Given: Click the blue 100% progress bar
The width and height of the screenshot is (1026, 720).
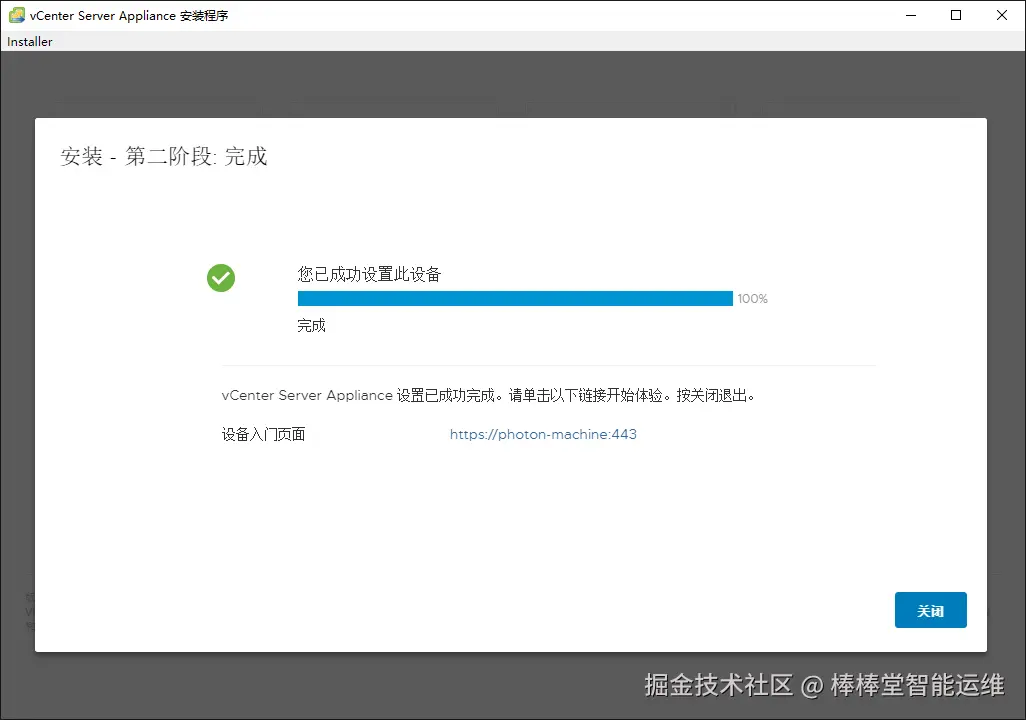Looking at the screenshot, I should pyautogui.click(x=515, y=298).
